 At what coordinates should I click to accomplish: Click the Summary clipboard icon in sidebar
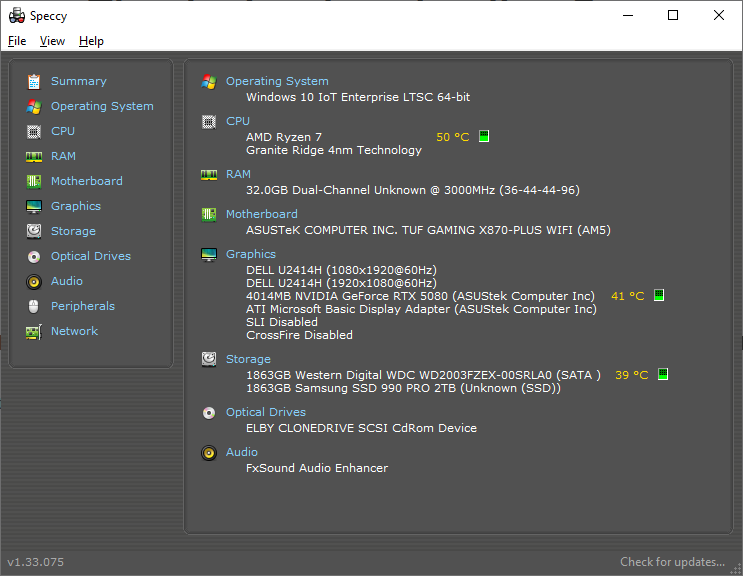(x=34, y=81)
